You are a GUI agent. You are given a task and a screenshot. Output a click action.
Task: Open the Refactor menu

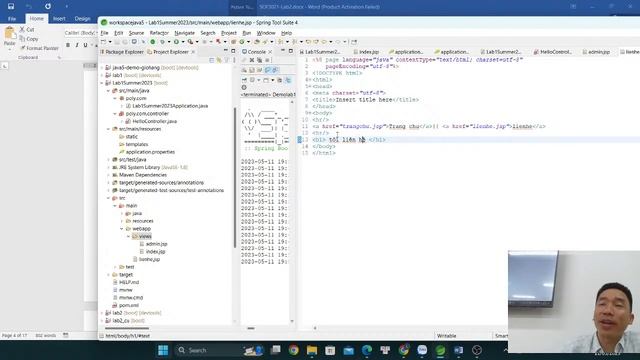point(159,33)
